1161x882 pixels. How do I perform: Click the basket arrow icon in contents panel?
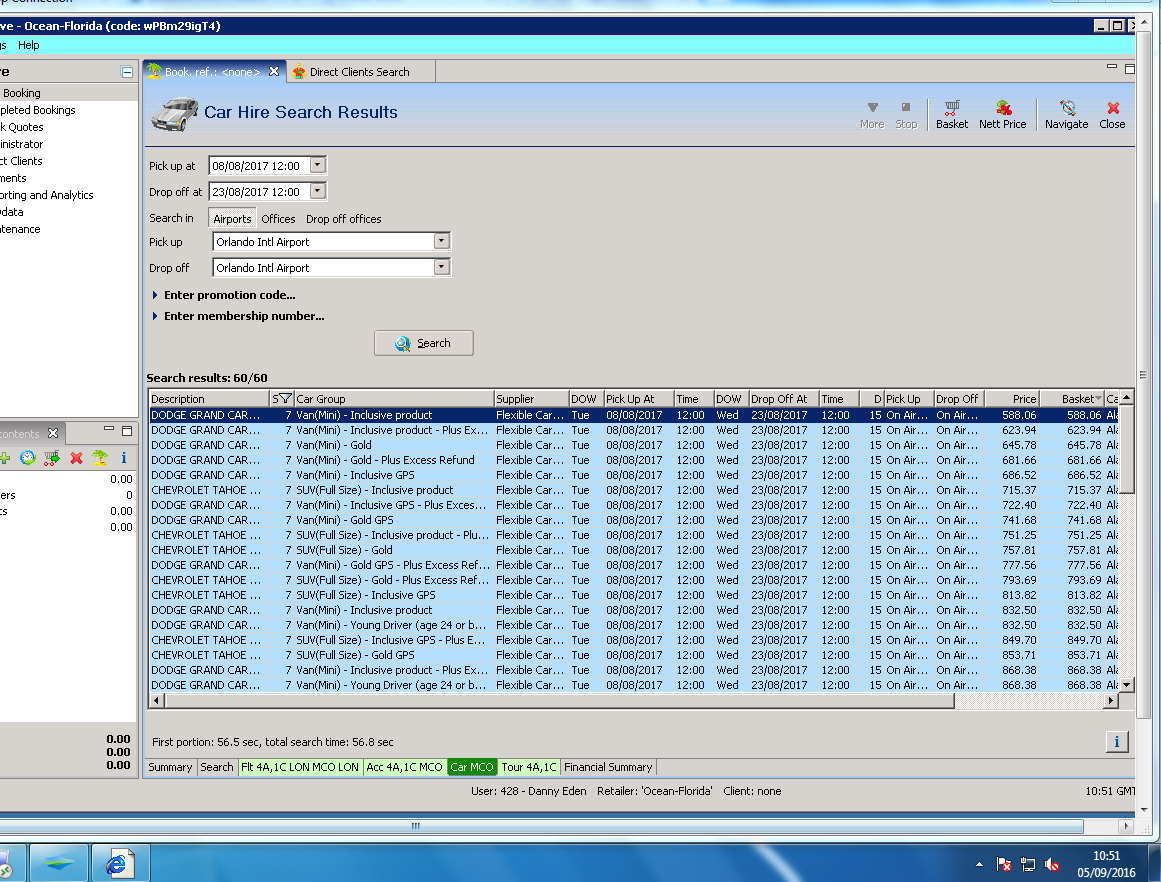point(52,458)
